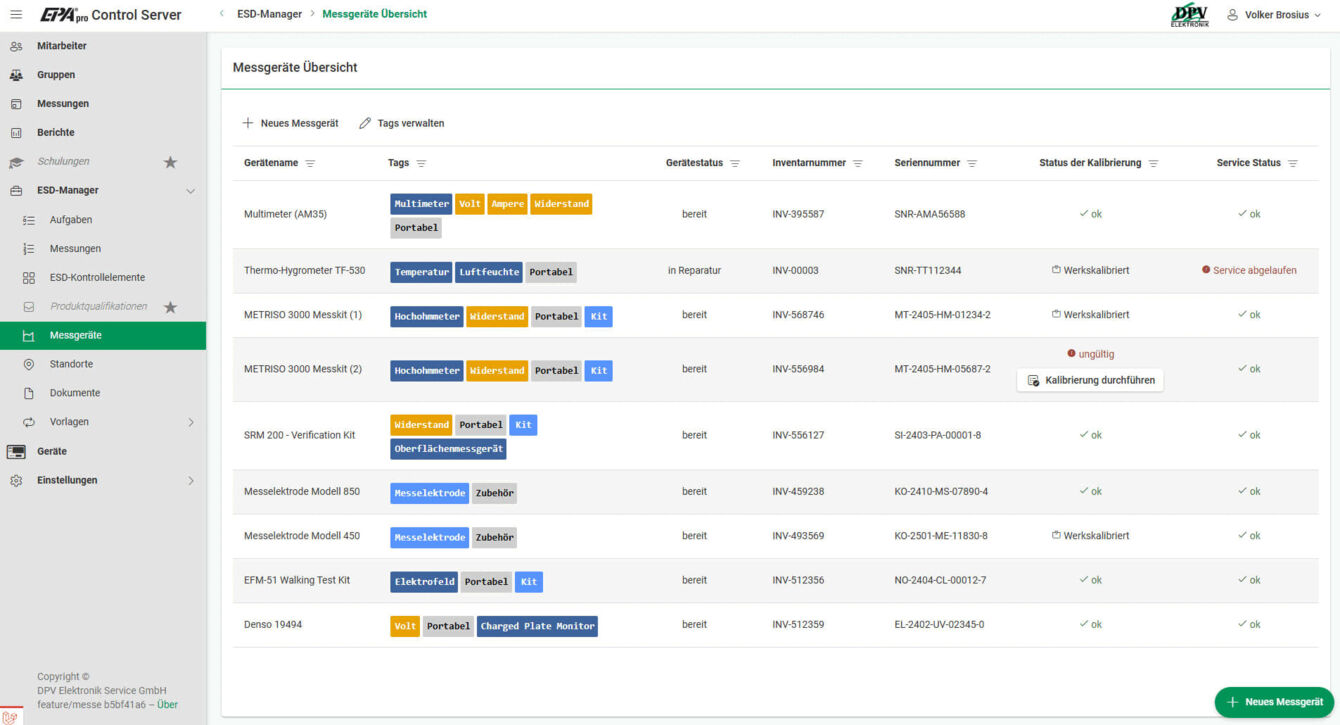Click the hamburger menu icon
This screenshot has height=725, width=1340.
click(16, 15)
